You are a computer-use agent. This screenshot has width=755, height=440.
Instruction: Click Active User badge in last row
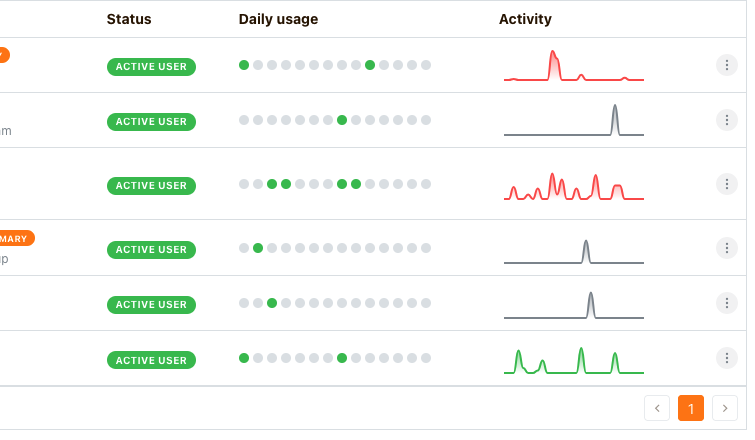tap(151, 360)
